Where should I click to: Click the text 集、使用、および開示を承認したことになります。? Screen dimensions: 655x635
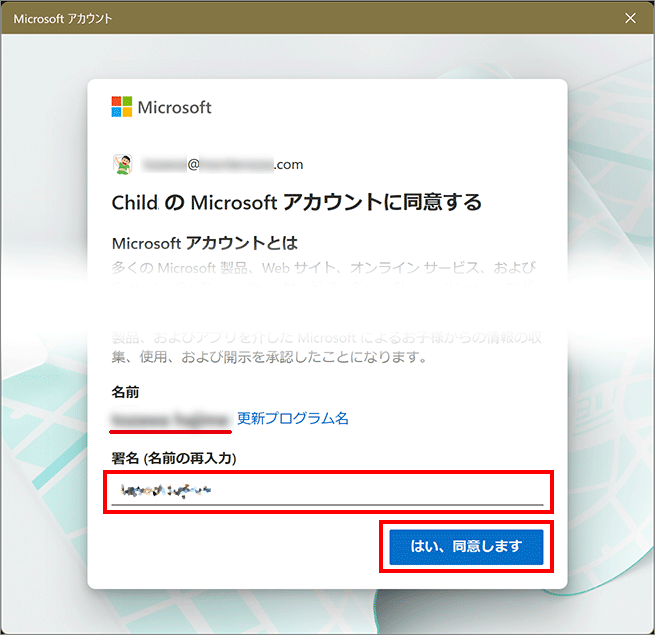(x=269, y=357)
